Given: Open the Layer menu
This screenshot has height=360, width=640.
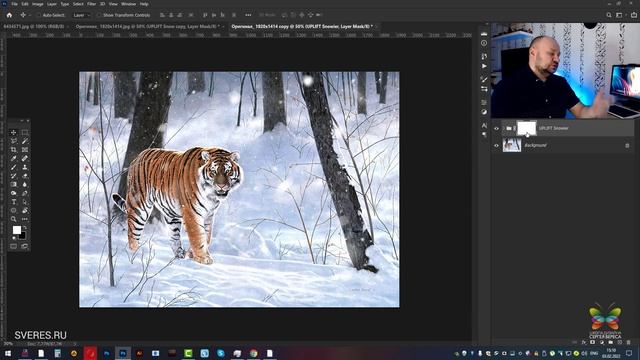Looking at the screenshot, I should pyautogui.click(x=52, y=4).
